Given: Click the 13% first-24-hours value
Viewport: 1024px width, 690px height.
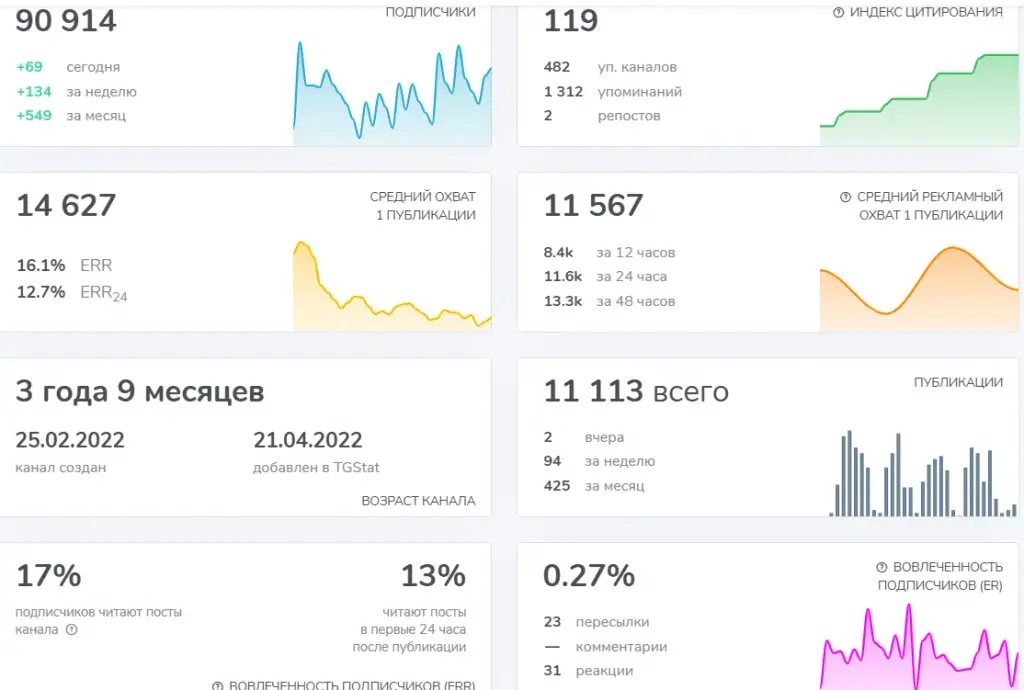Looking at the screenshot, I should click(x=433, y=576).
